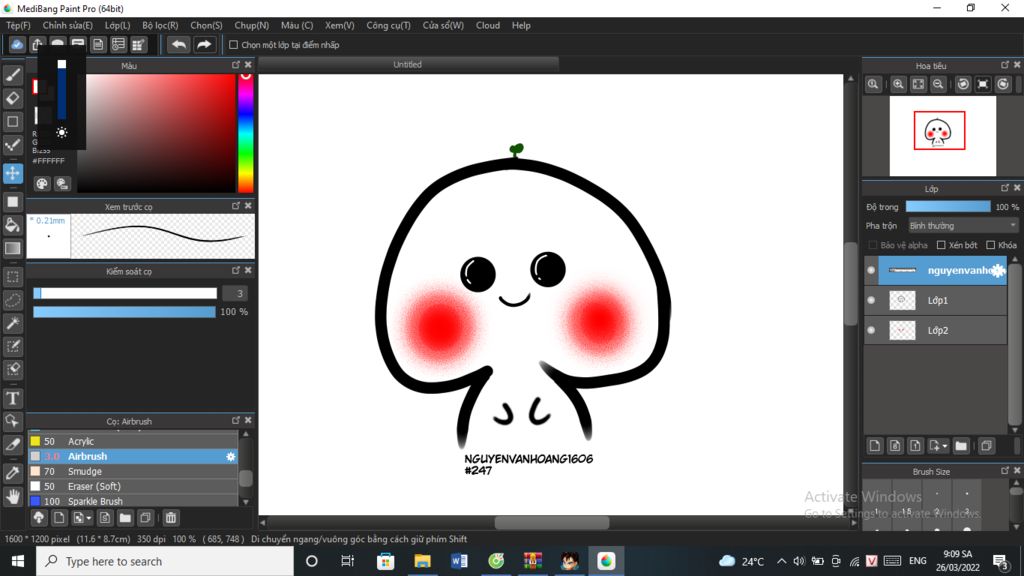Image resolution: width=1024 pixels, height=576 pixels.
Task: Select the Lasso tool
Action: coord(12,300)
